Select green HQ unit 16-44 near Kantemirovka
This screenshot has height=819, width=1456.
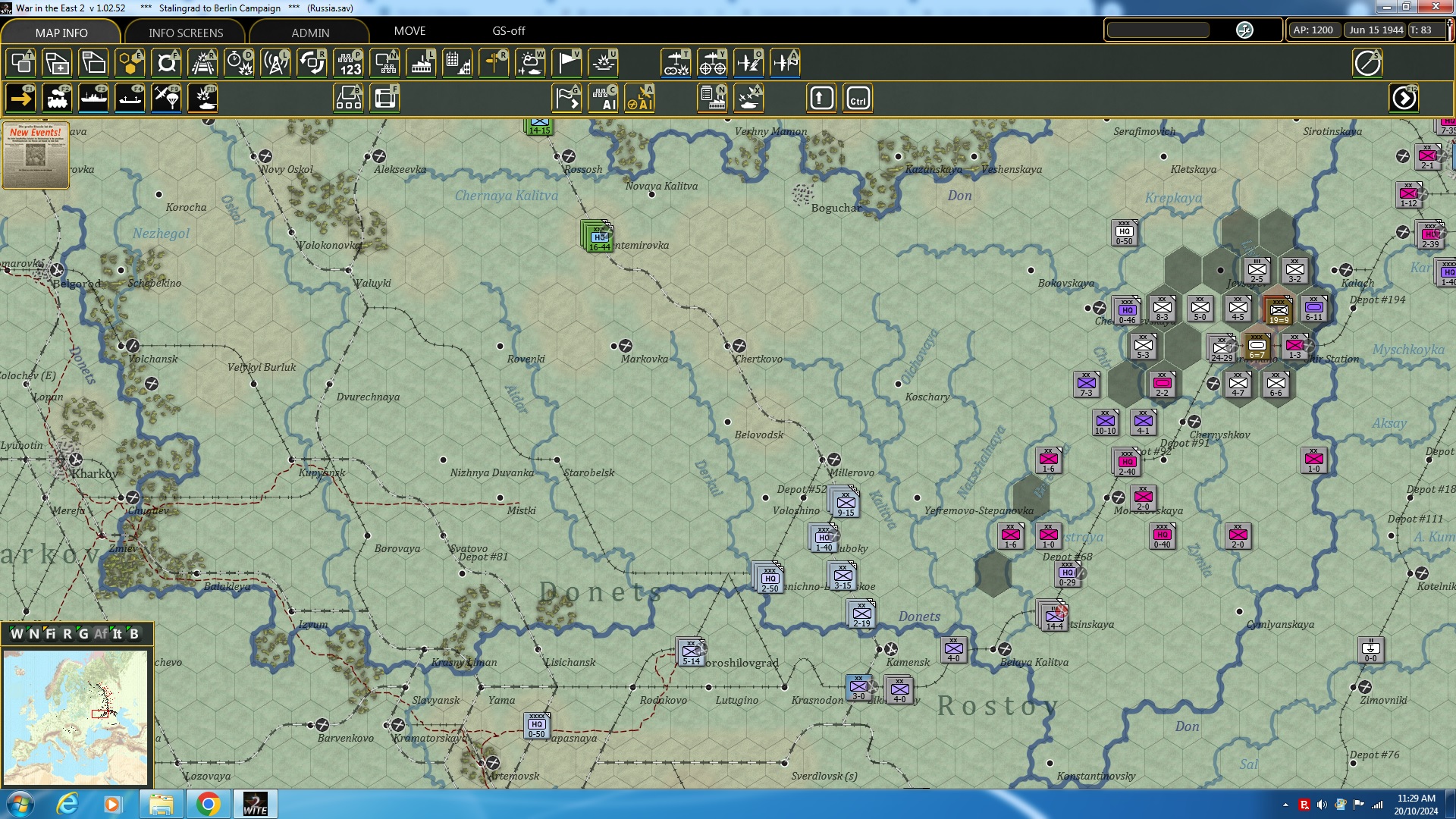(x=599, y=237)
